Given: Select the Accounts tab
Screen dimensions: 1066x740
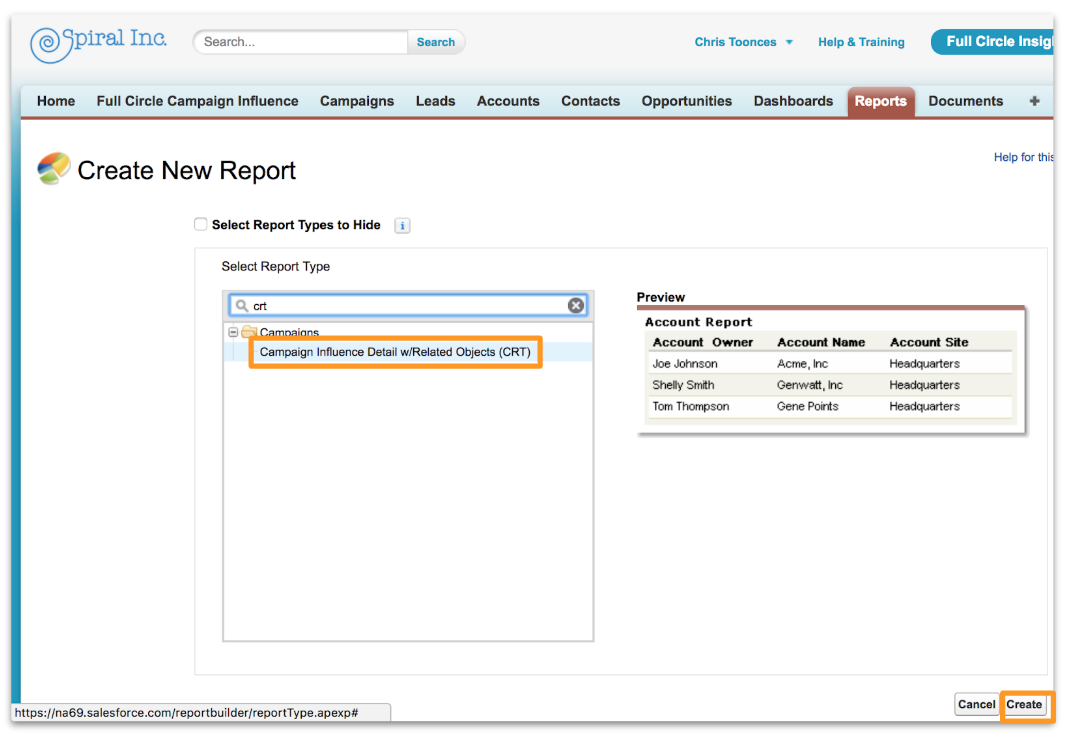Looking at the screenshot, I should pyautogui.click(x=508, y=101).
